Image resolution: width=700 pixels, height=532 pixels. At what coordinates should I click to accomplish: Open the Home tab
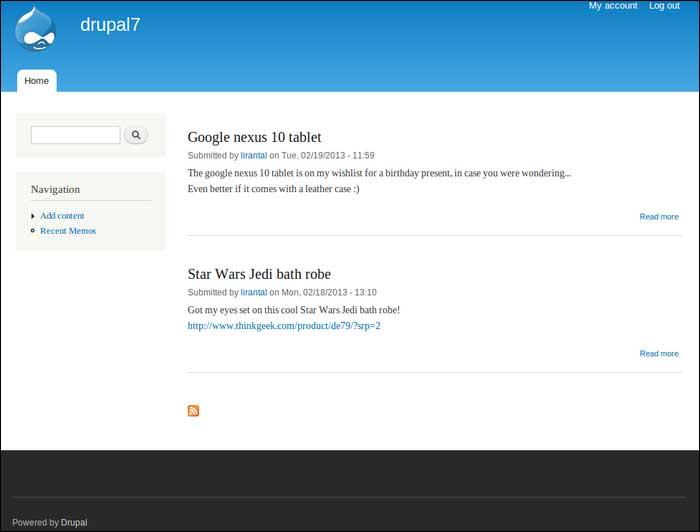coord(36,81)
